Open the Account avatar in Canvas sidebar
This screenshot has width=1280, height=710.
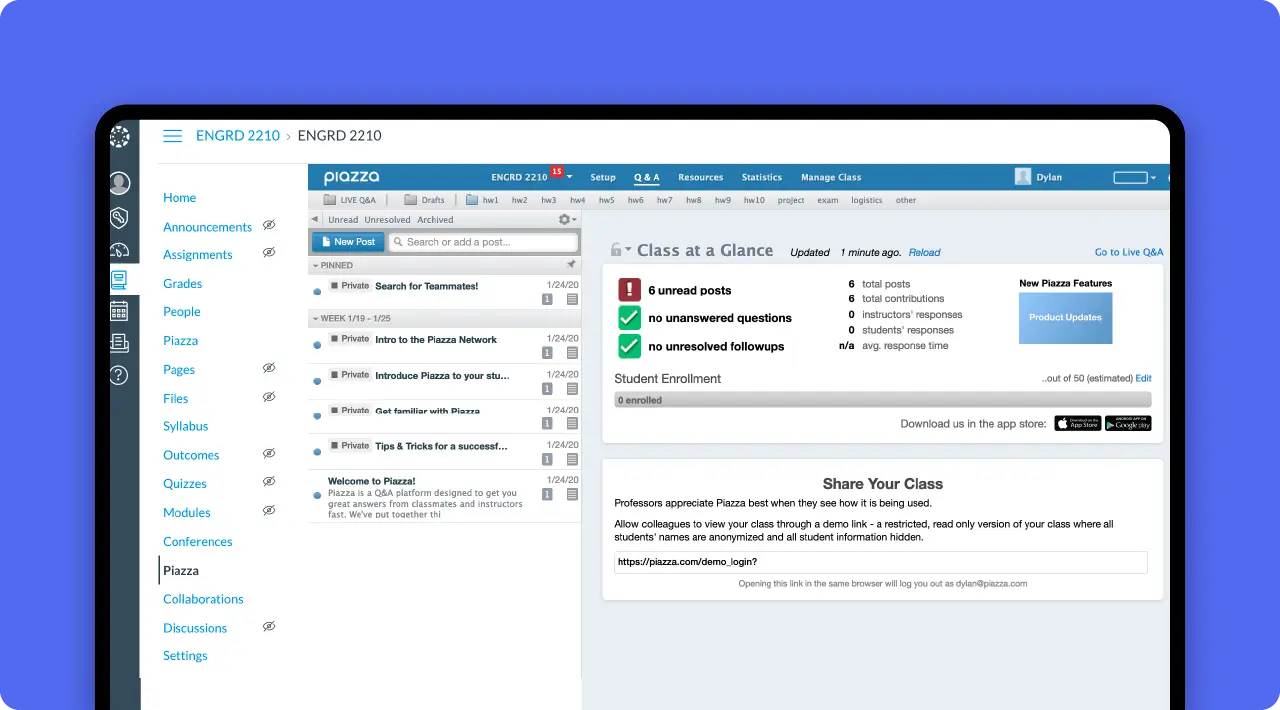120,183
